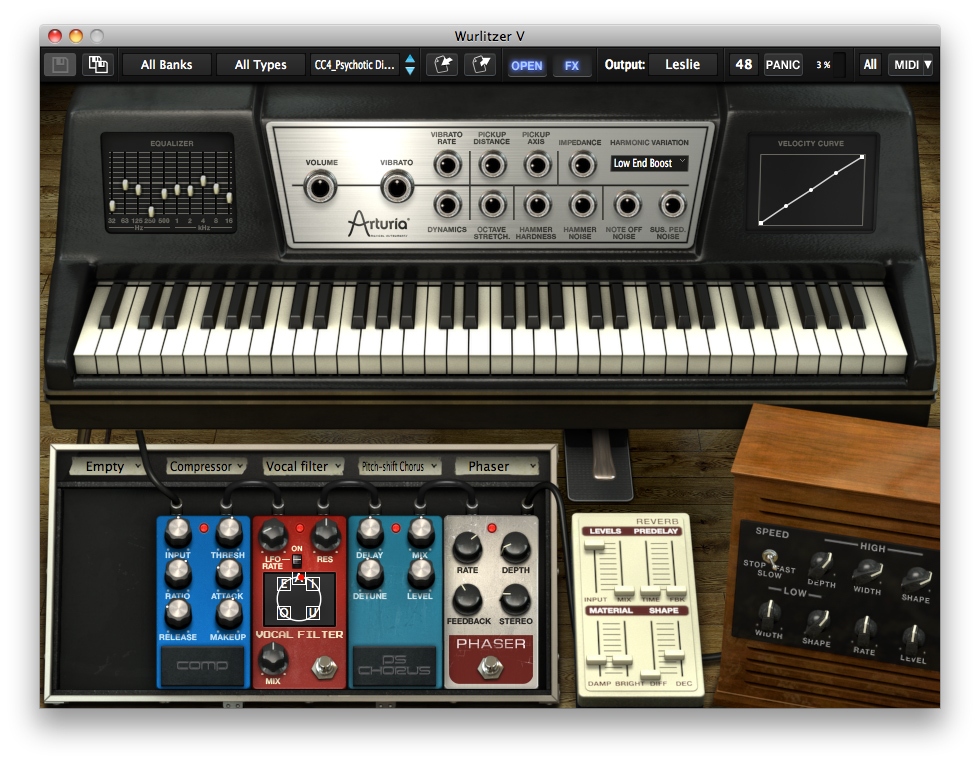Open the All Types filter menu

point(260,63)
